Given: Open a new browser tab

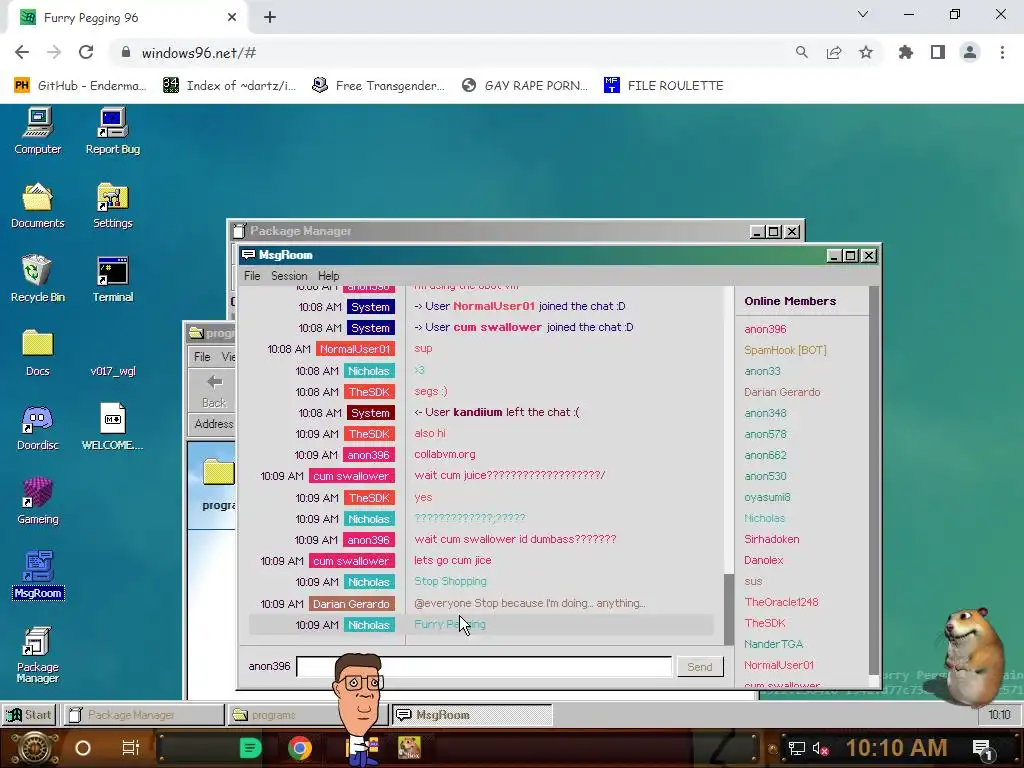Looking at the screenshot, I should [x=270, y=17].
